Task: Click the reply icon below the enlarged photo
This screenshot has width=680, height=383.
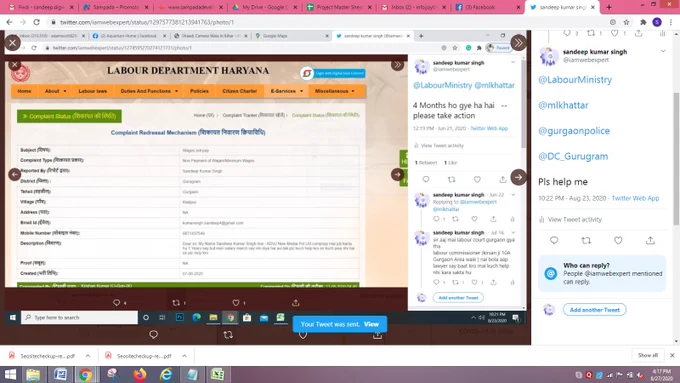Action: pyautogui.click(x=154, y=334)
